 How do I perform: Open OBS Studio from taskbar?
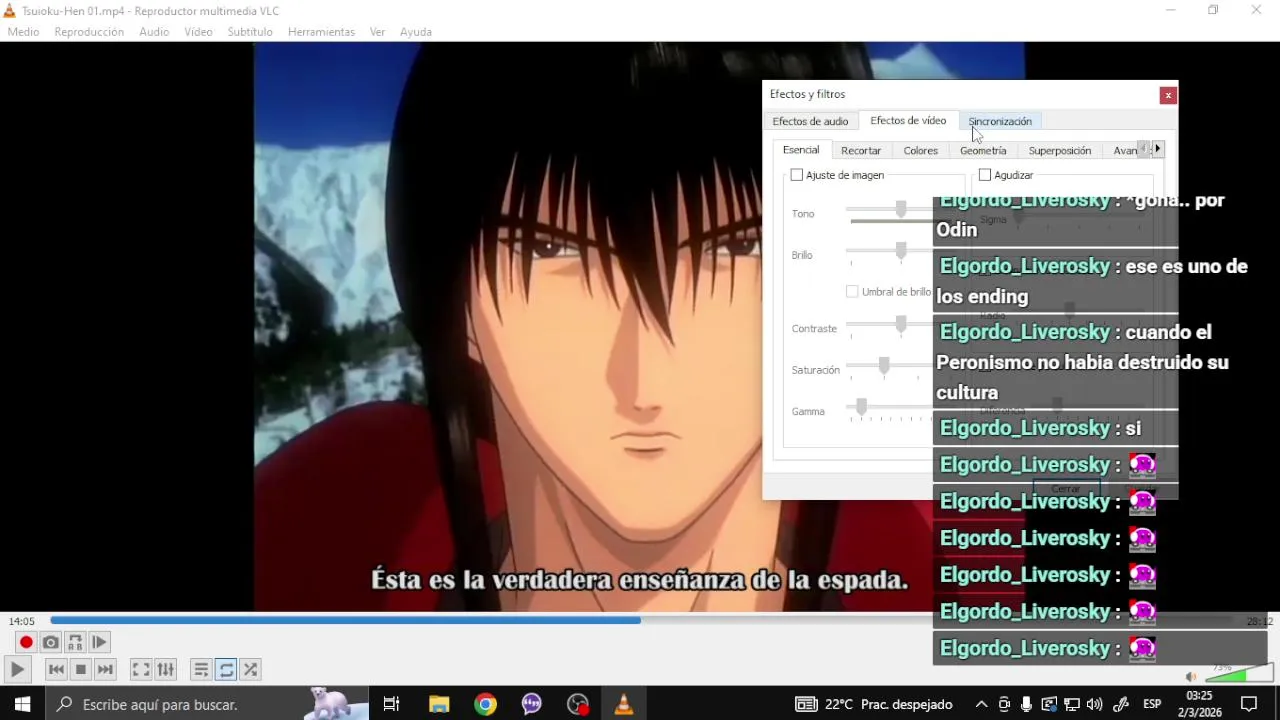tap(578, 704)
